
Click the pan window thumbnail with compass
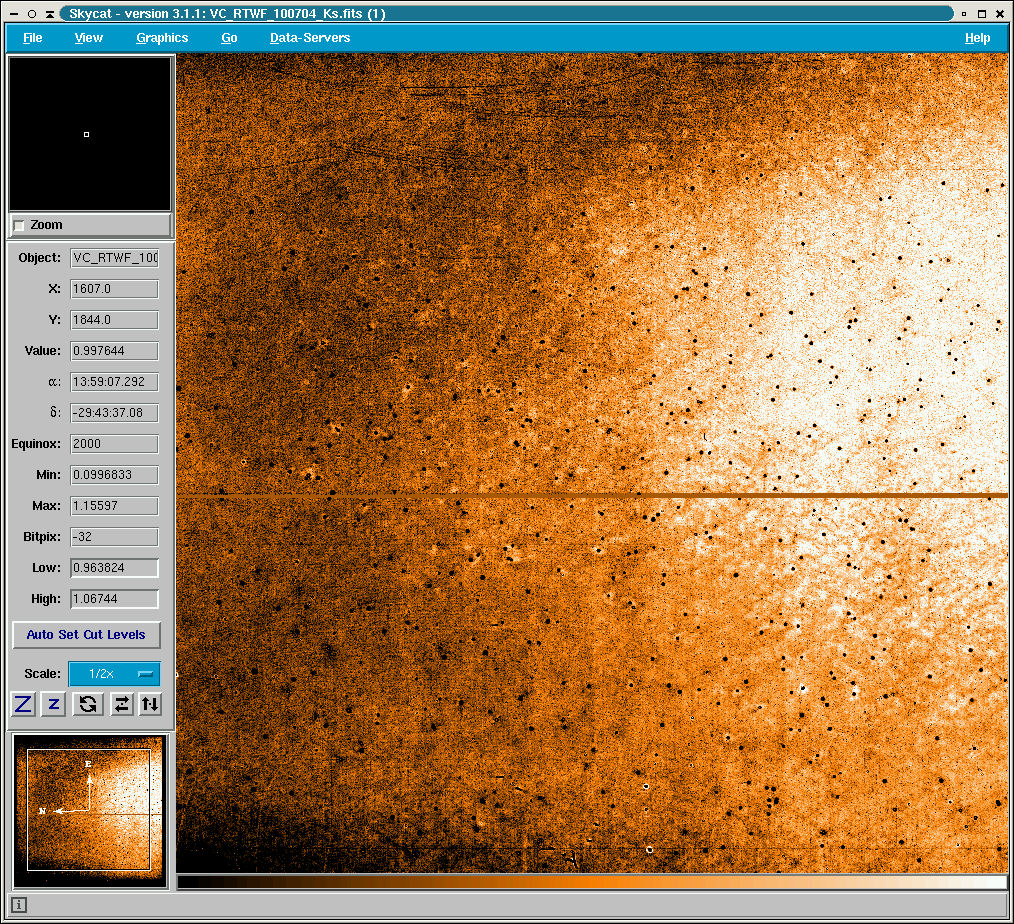pos(89,810)
